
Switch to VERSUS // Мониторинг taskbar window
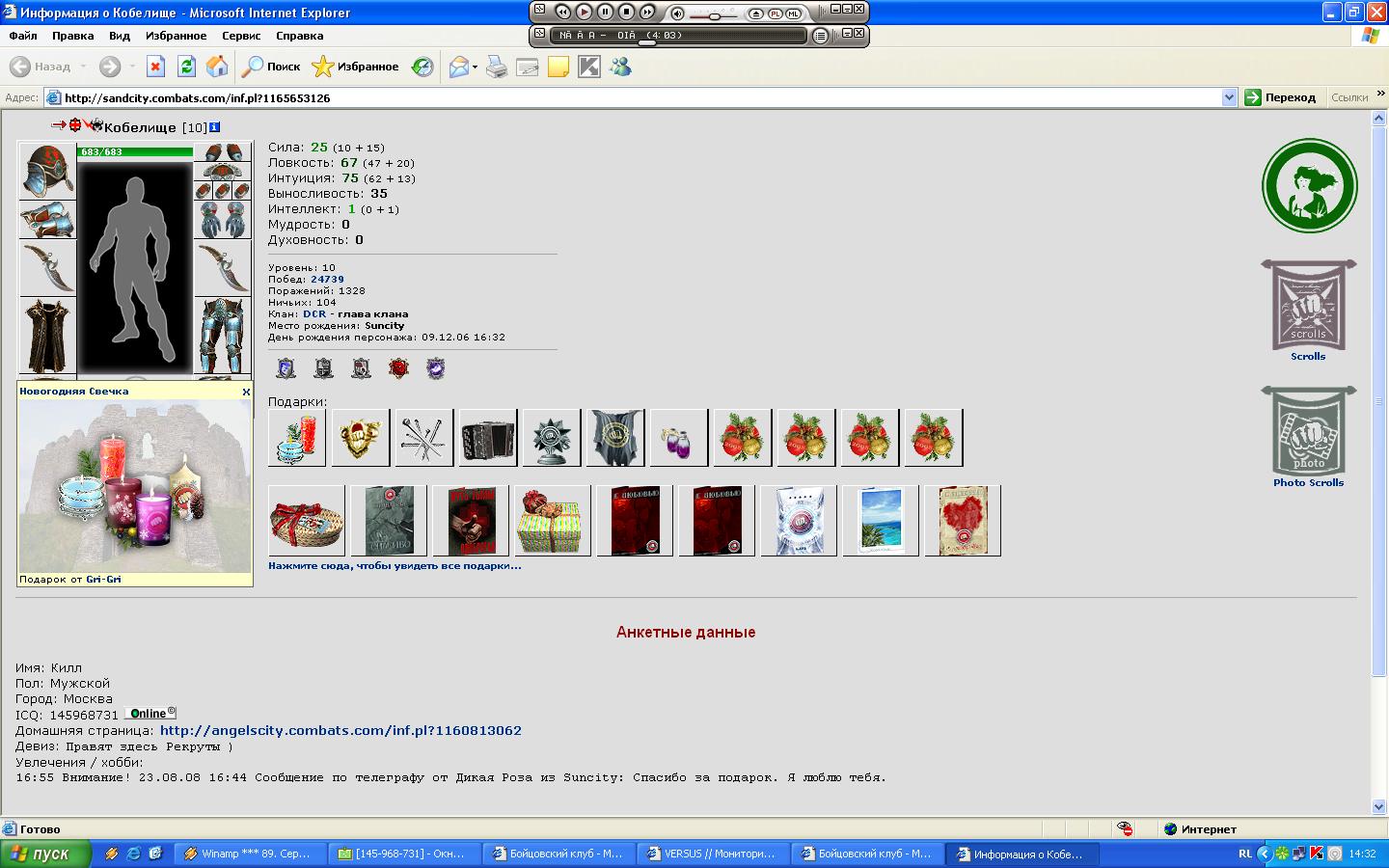(712, 854)
